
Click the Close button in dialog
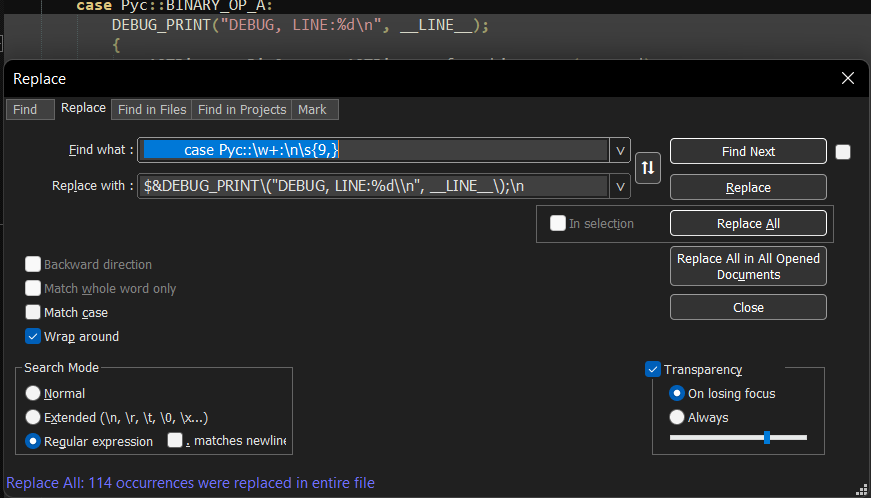point(748,307)
